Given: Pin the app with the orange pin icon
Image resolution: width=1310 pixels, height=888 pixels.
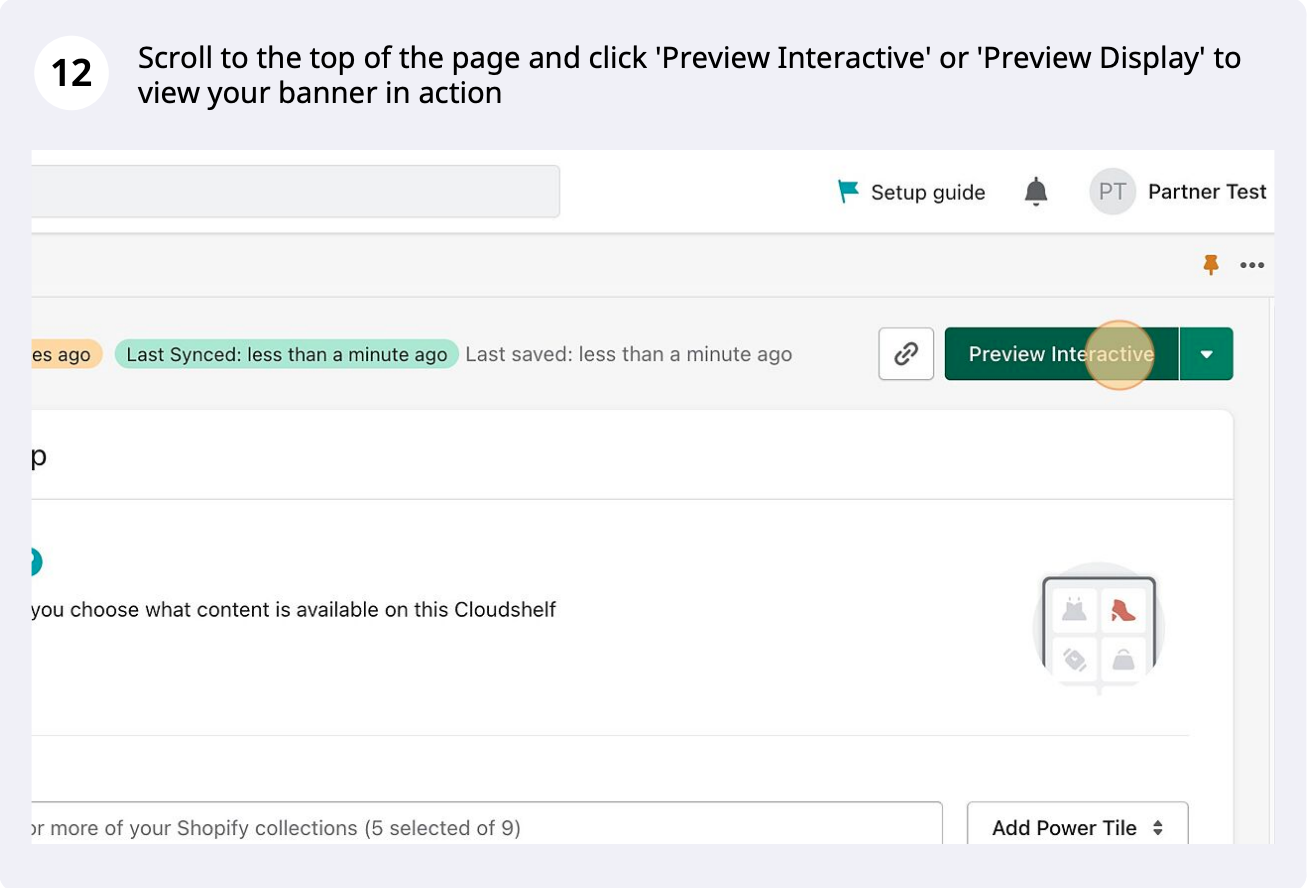Looking at the screenshot, I should click(x=1211, y=265).
